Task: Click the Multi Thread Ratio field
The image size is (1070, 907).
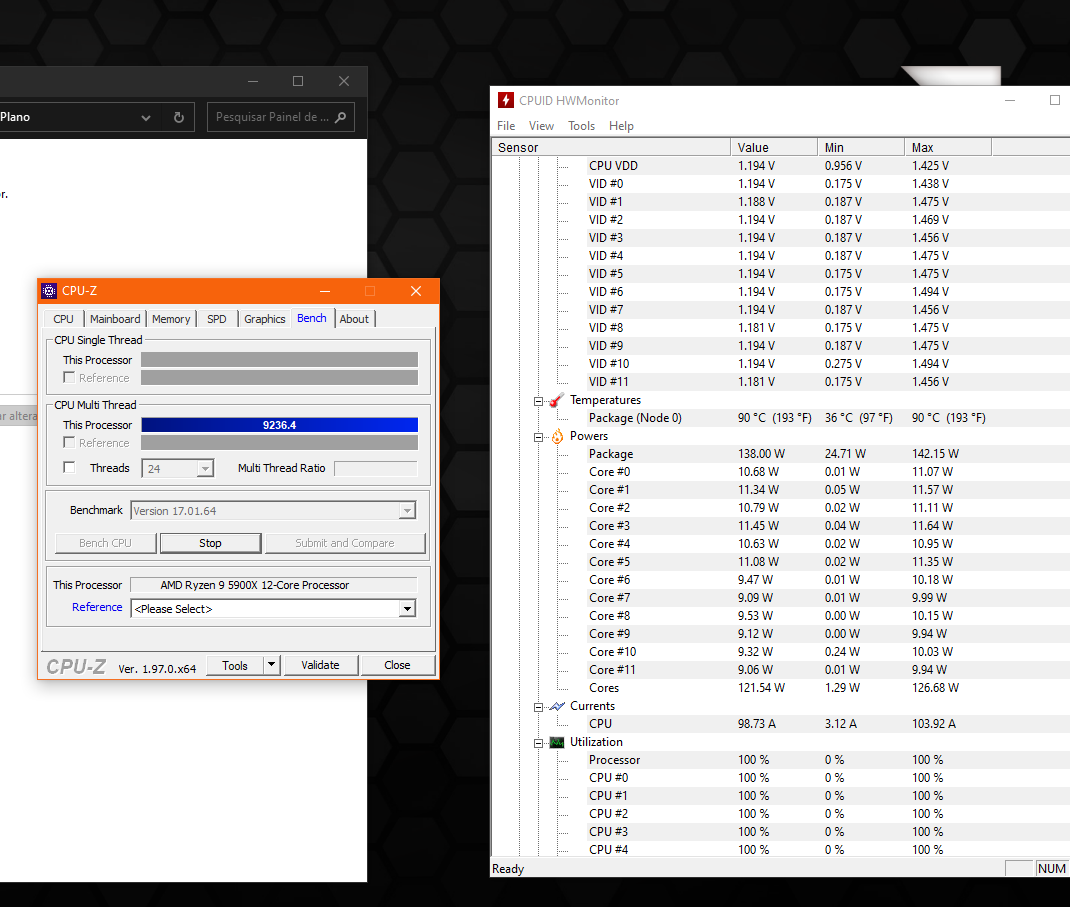Action: coord(375,468)
